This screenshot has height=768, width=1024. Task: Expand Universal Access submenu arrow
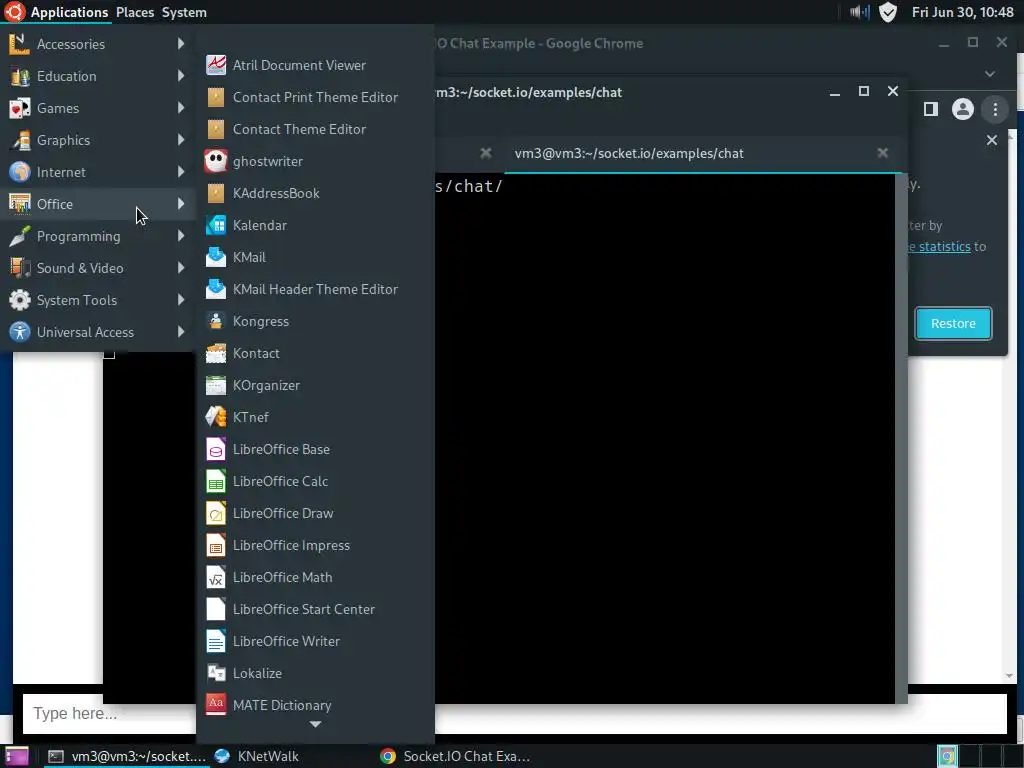[181, 332]
